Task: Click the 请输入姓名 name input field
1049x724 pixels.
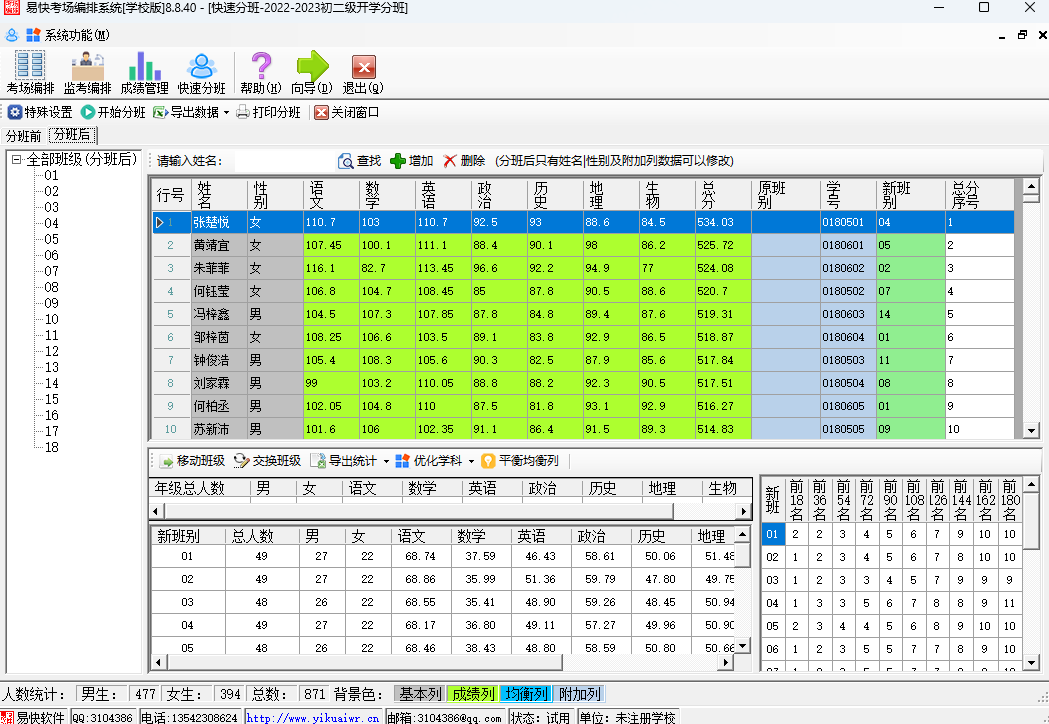Action: pyautogui.click(x=280, y=161)
